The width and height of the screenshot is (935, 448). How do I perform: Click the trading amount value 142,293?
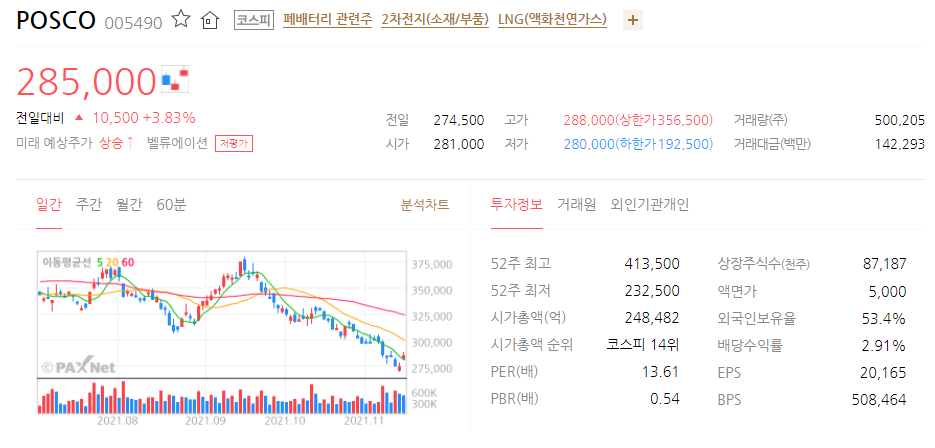[x=899, y=144]
